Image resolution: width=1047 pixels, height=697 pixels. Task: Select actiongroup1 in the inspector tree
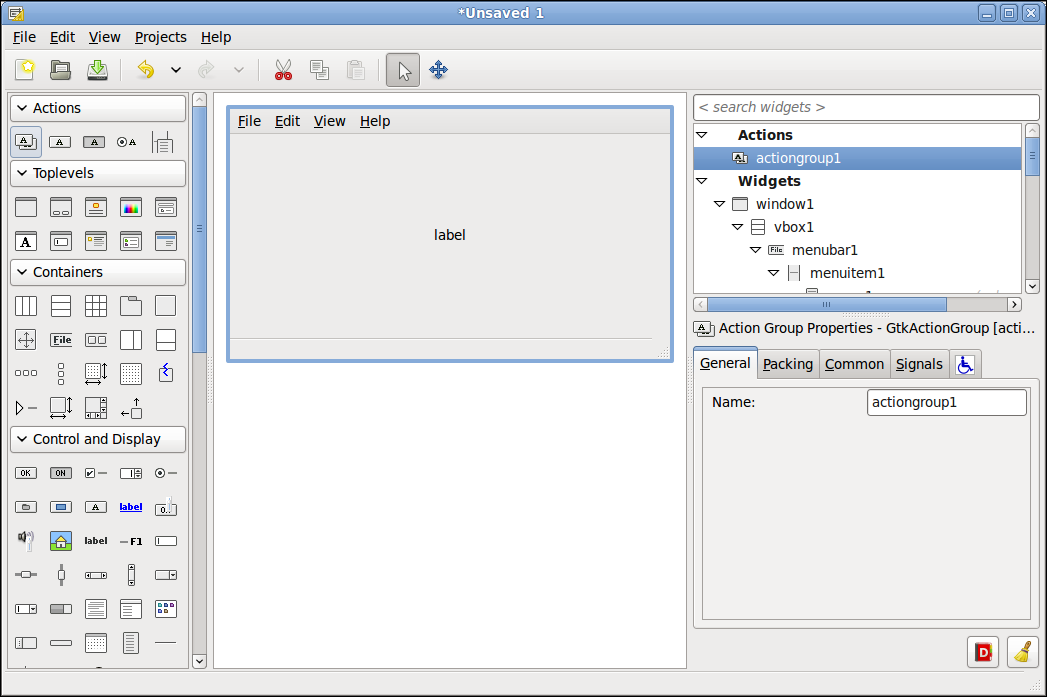click(857, 158)
